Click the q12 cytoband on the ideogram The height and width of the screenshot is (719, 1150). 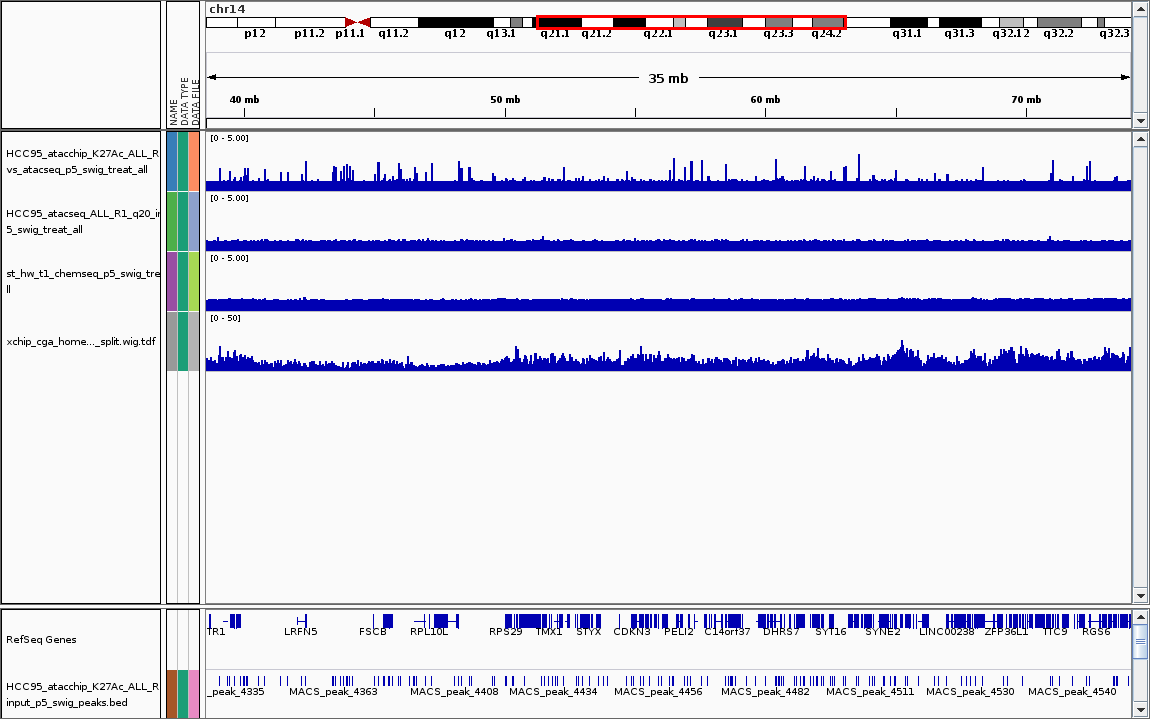(455, 21)
